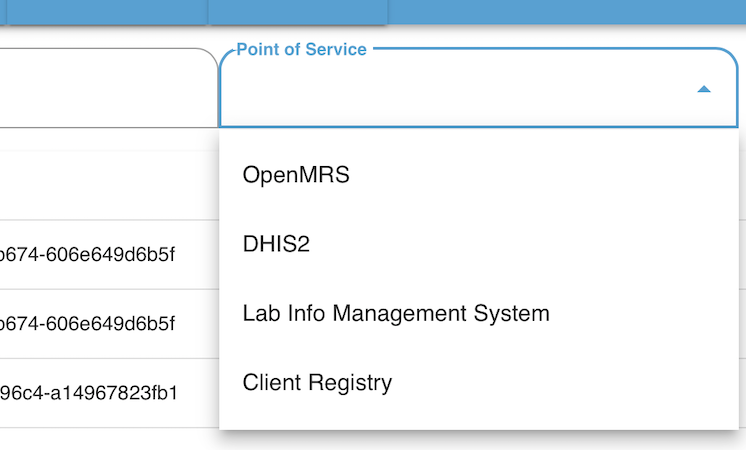Image resolution: width=746 pixels, height=450 pixels.
Task: Collapse the Point of Service dropdown arrow
Action: [704, 89]
